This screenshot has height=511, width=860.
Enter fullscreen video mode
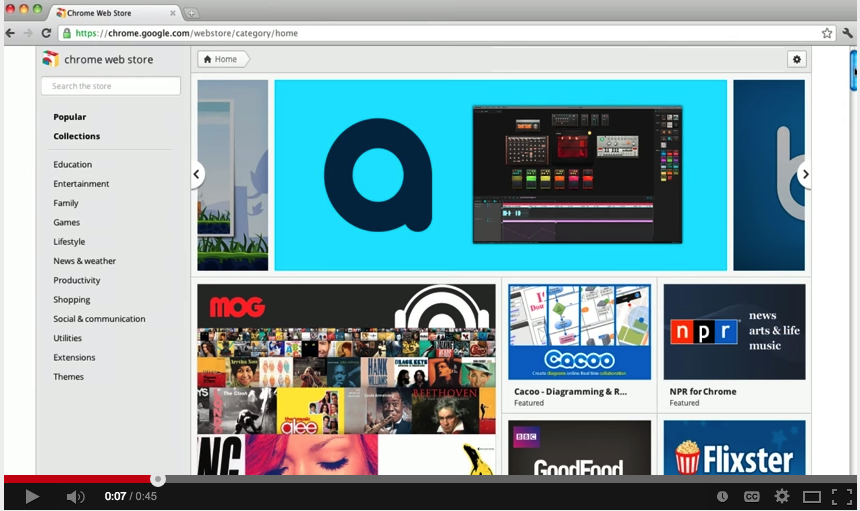(x=842, y=497)
